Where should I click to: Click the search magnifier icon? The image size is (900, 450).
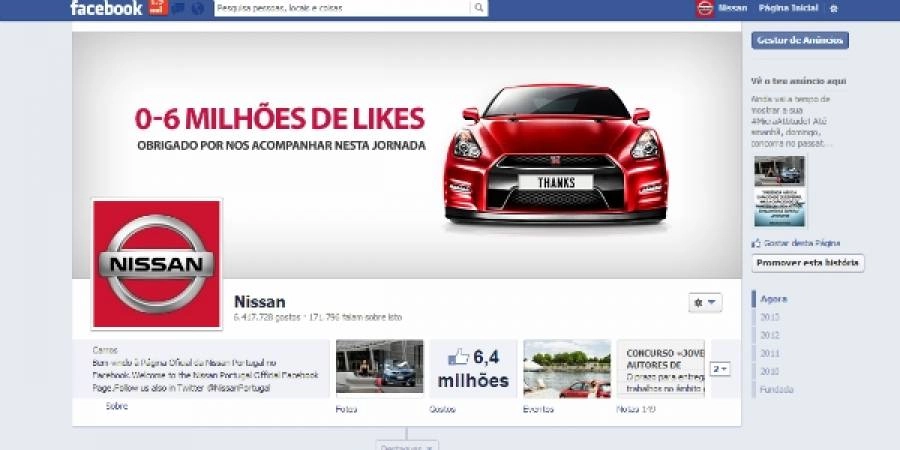479,8
